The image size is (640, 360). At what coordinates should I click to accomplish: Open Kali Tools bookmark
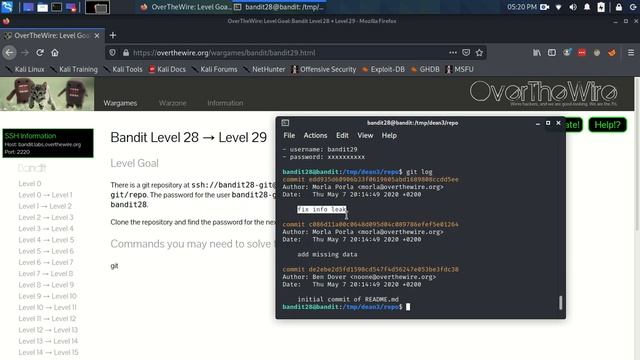[x=123, y=69]
